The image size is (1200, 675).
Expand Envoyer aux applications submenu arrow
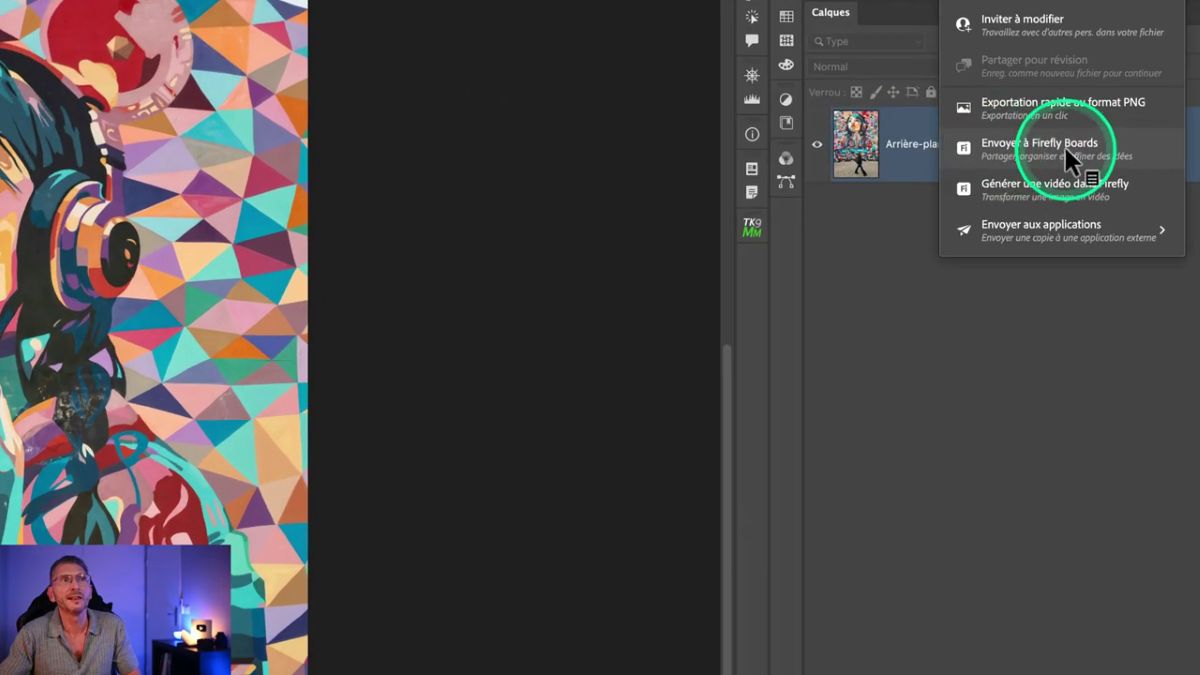click(x=1162, y=230)
